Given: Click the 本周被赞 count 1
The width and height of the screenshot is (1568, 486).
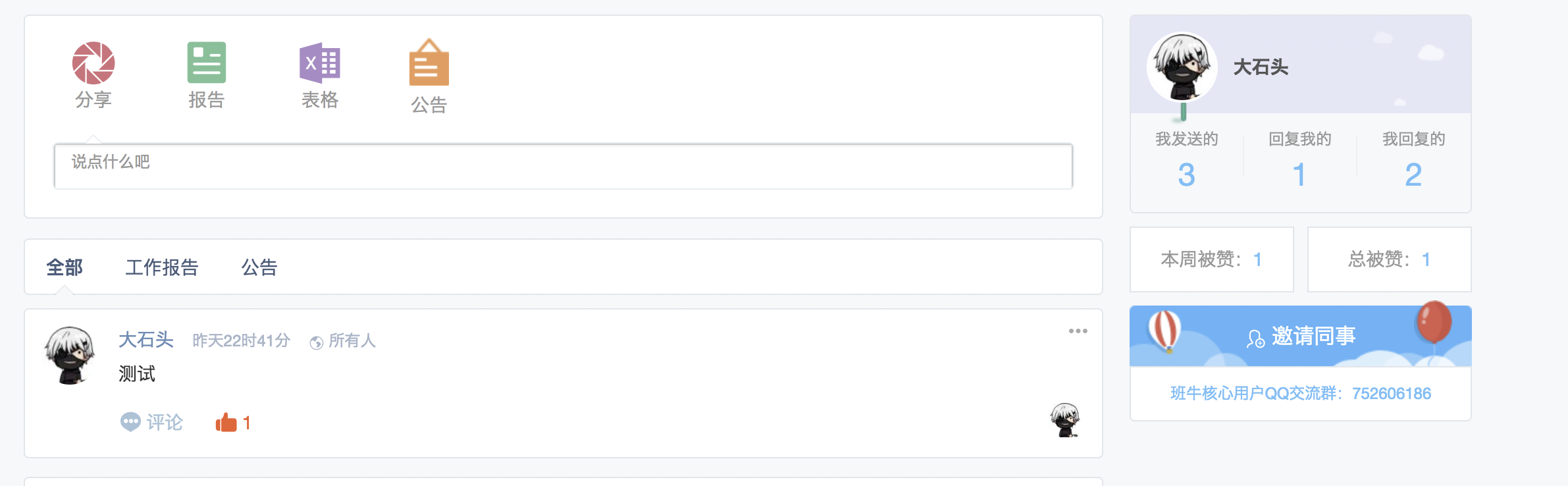Looking at the screenshot, I should (x=1257, y=259).
